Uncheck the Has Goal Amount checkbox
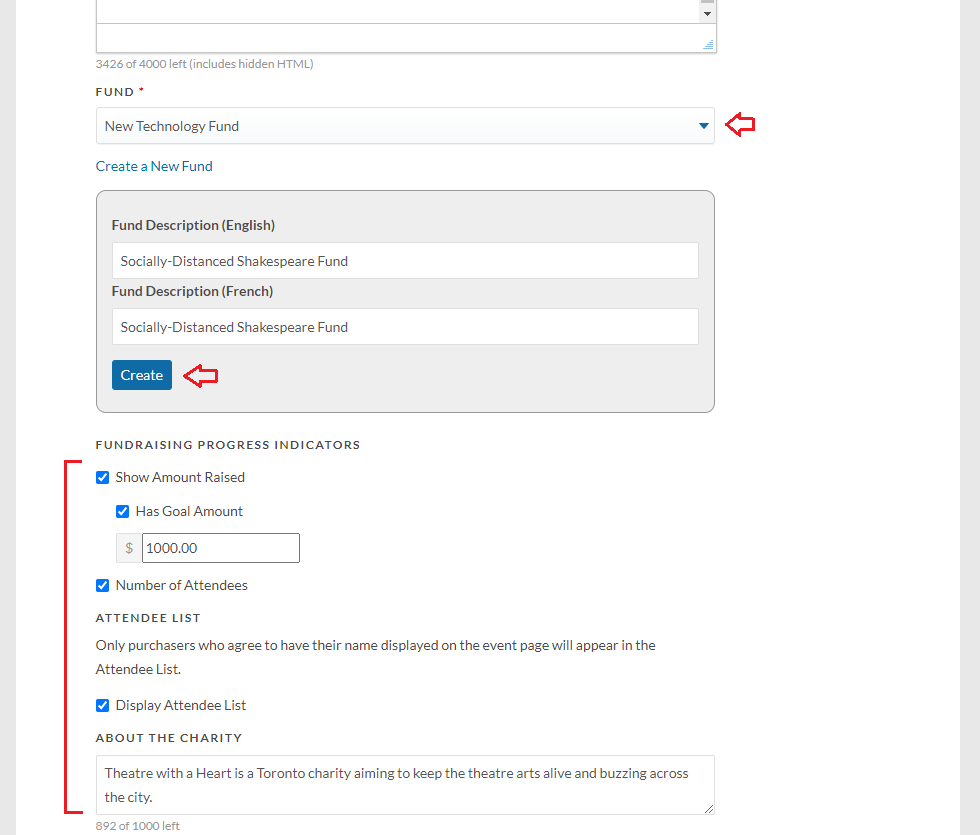The image size is (980, 835). click(122, 511)
